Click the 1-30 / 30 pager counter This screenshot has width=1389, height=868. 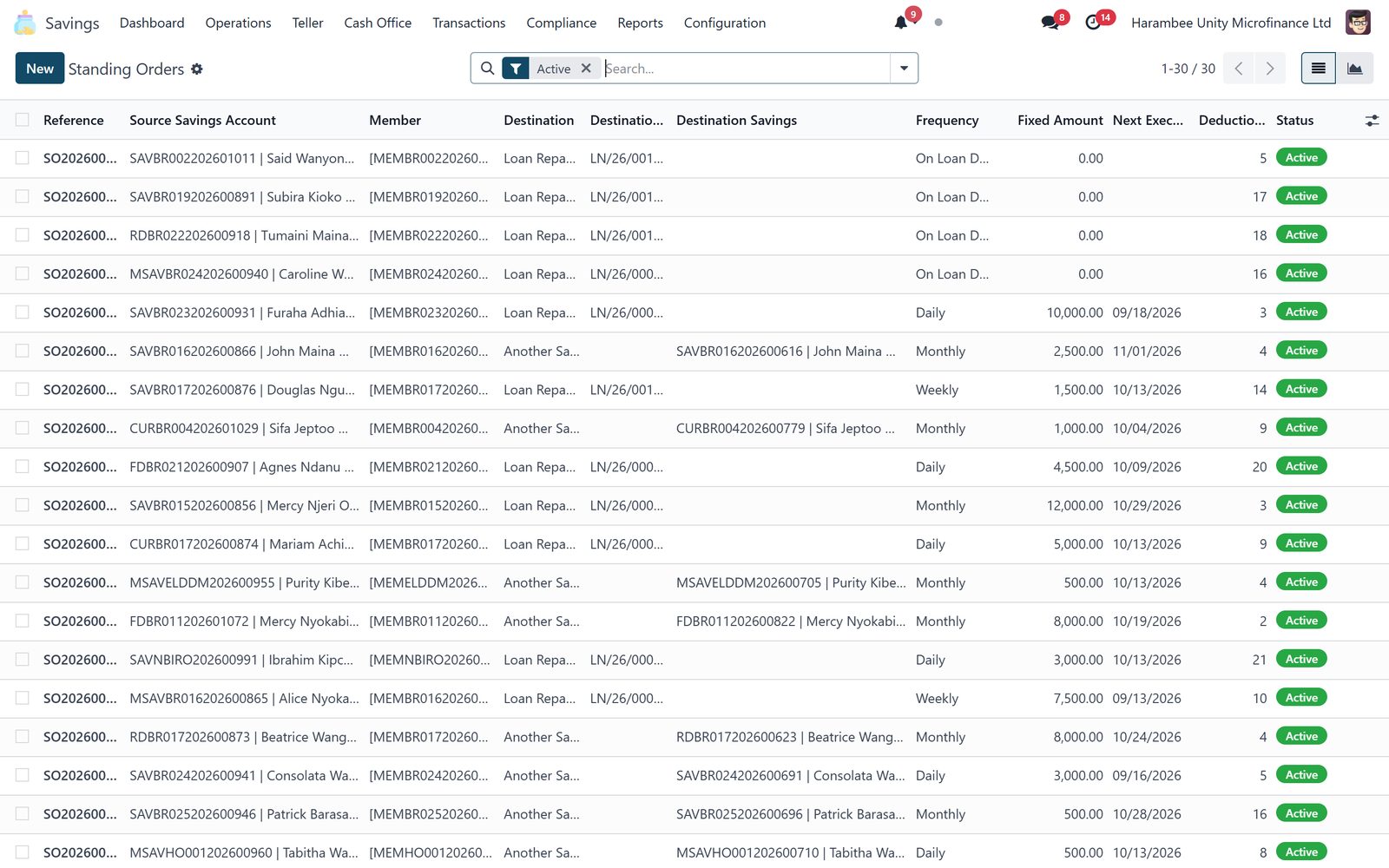coord(1188,69)
